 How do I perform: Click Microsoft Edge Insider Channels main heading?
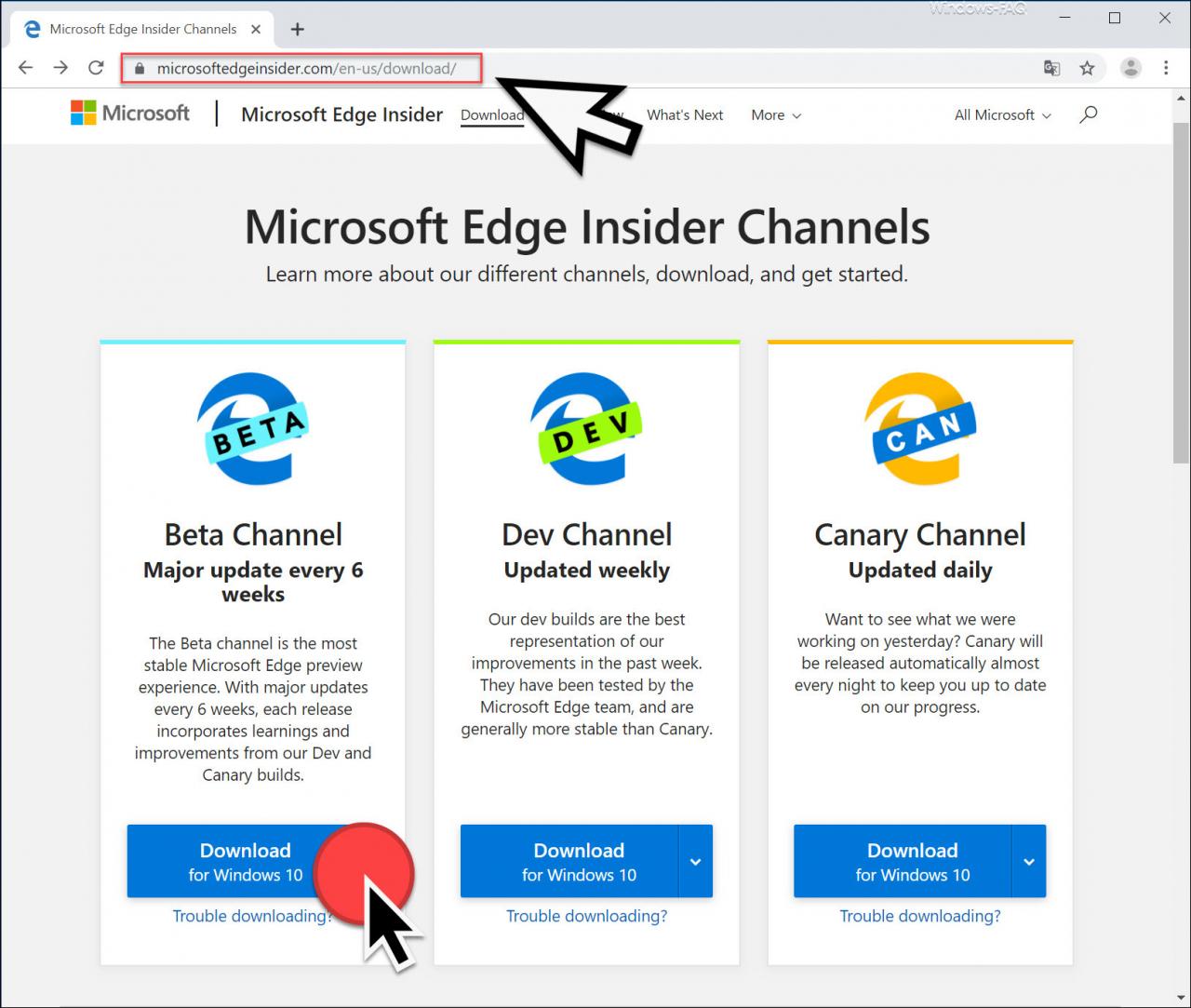click(587, 227)
